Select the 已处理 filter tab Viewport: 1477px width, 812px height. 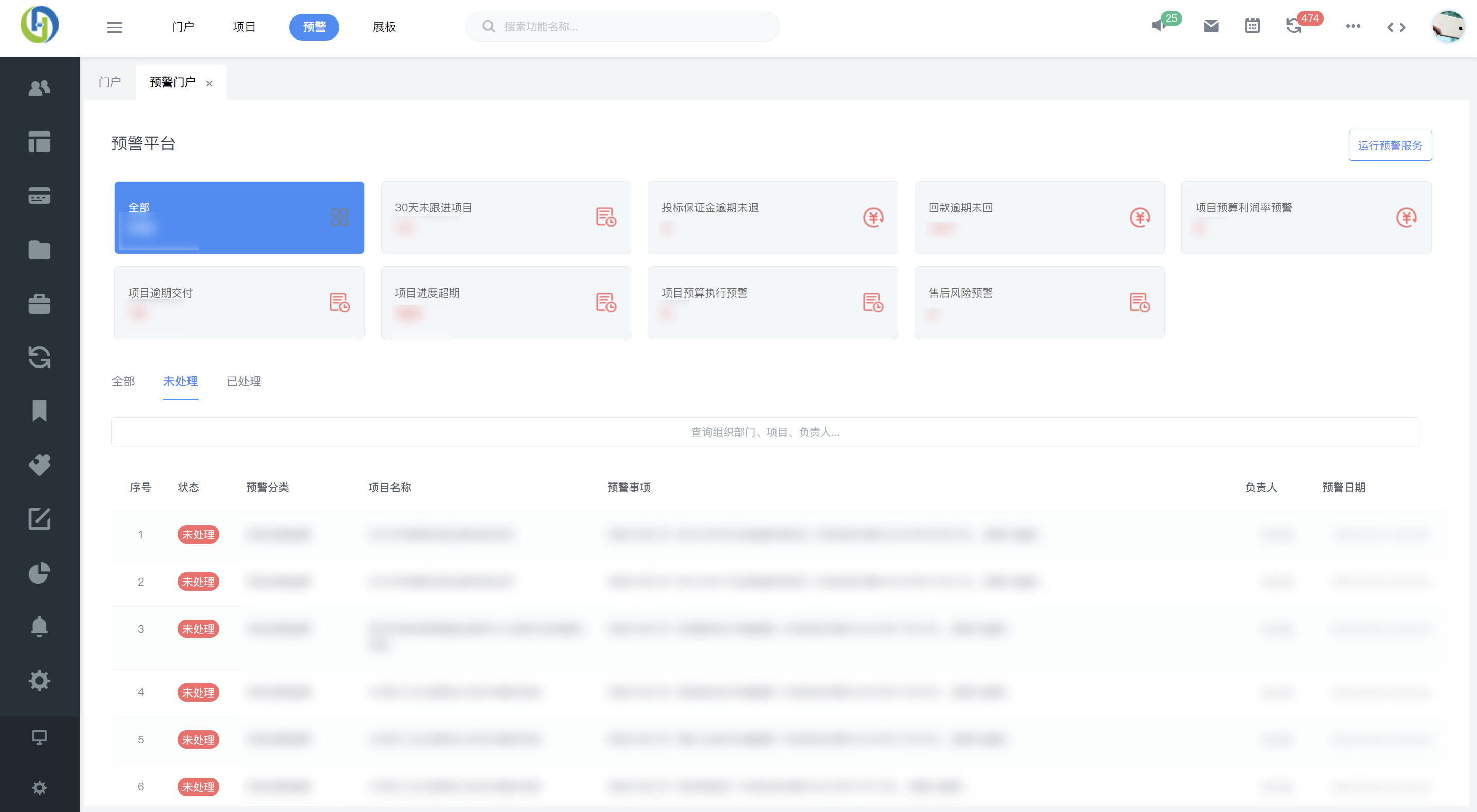click(243, 382)
